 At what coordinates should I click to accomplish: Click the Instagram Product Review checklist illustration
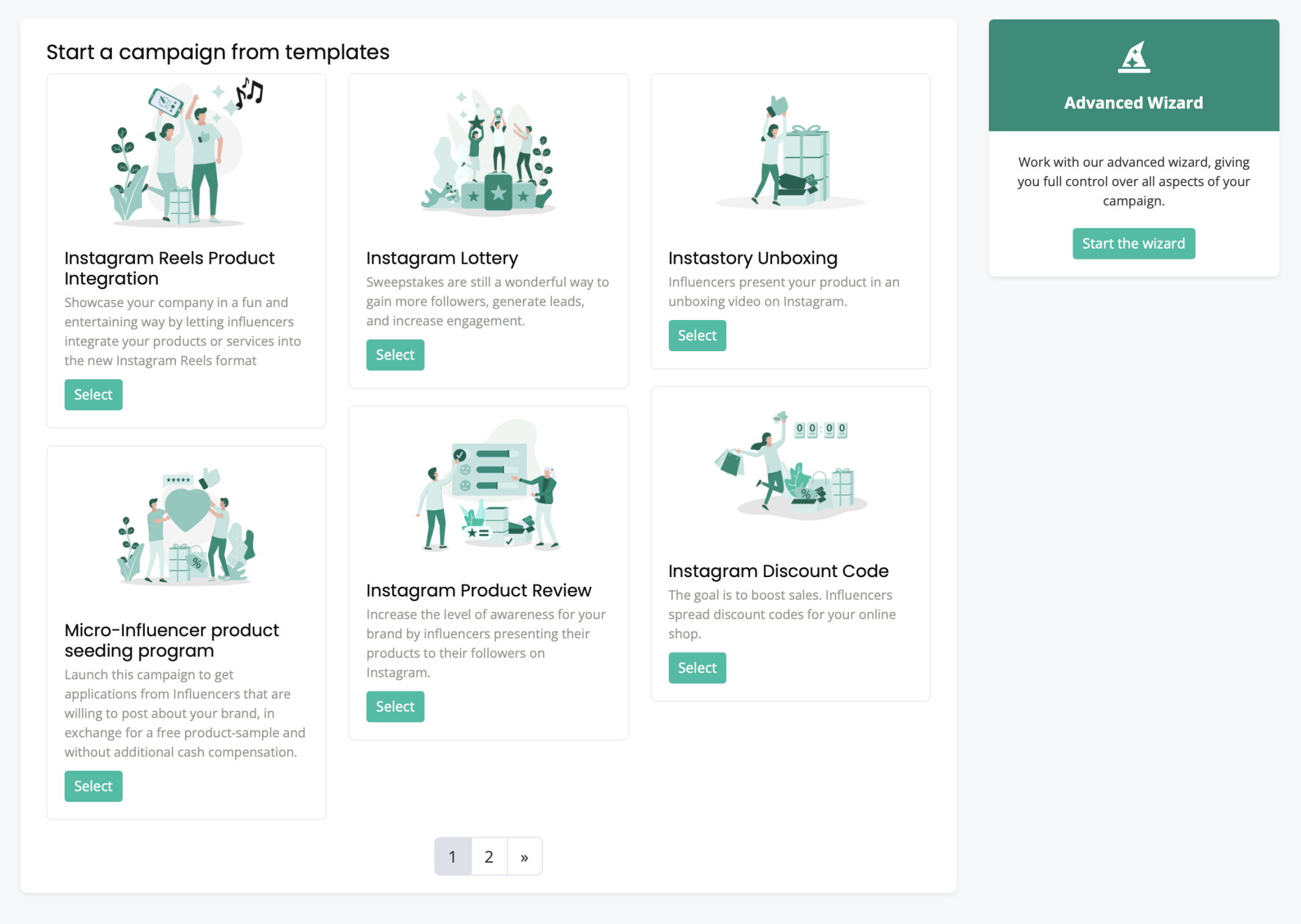tap(488, 486)
